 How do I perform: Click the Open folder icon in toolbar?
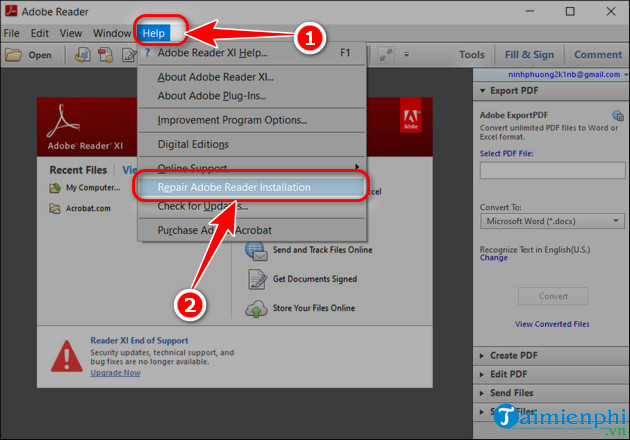[x=13, y=54]
